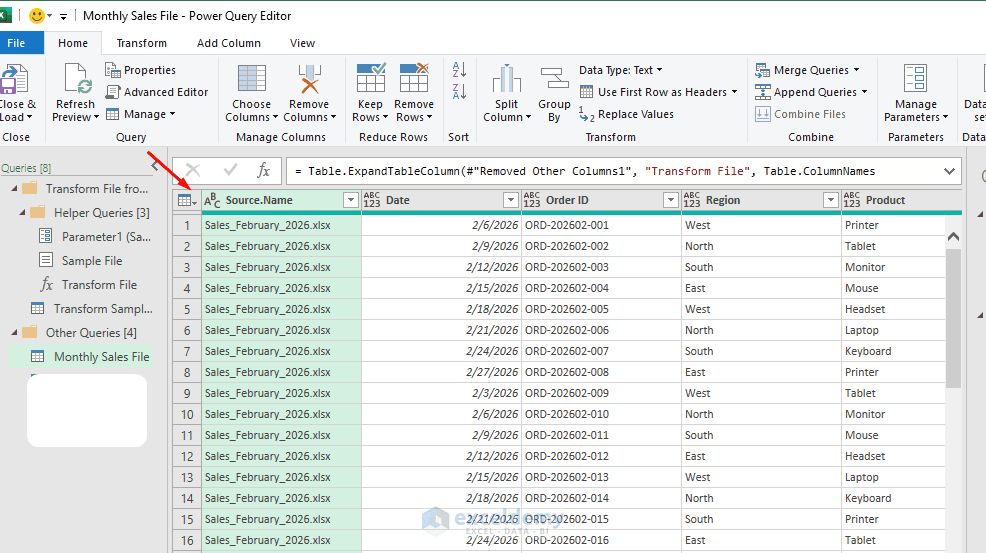This screenshot has width=986, height=553.
Task: Collapse Transform File folder group
Action: 14,189
